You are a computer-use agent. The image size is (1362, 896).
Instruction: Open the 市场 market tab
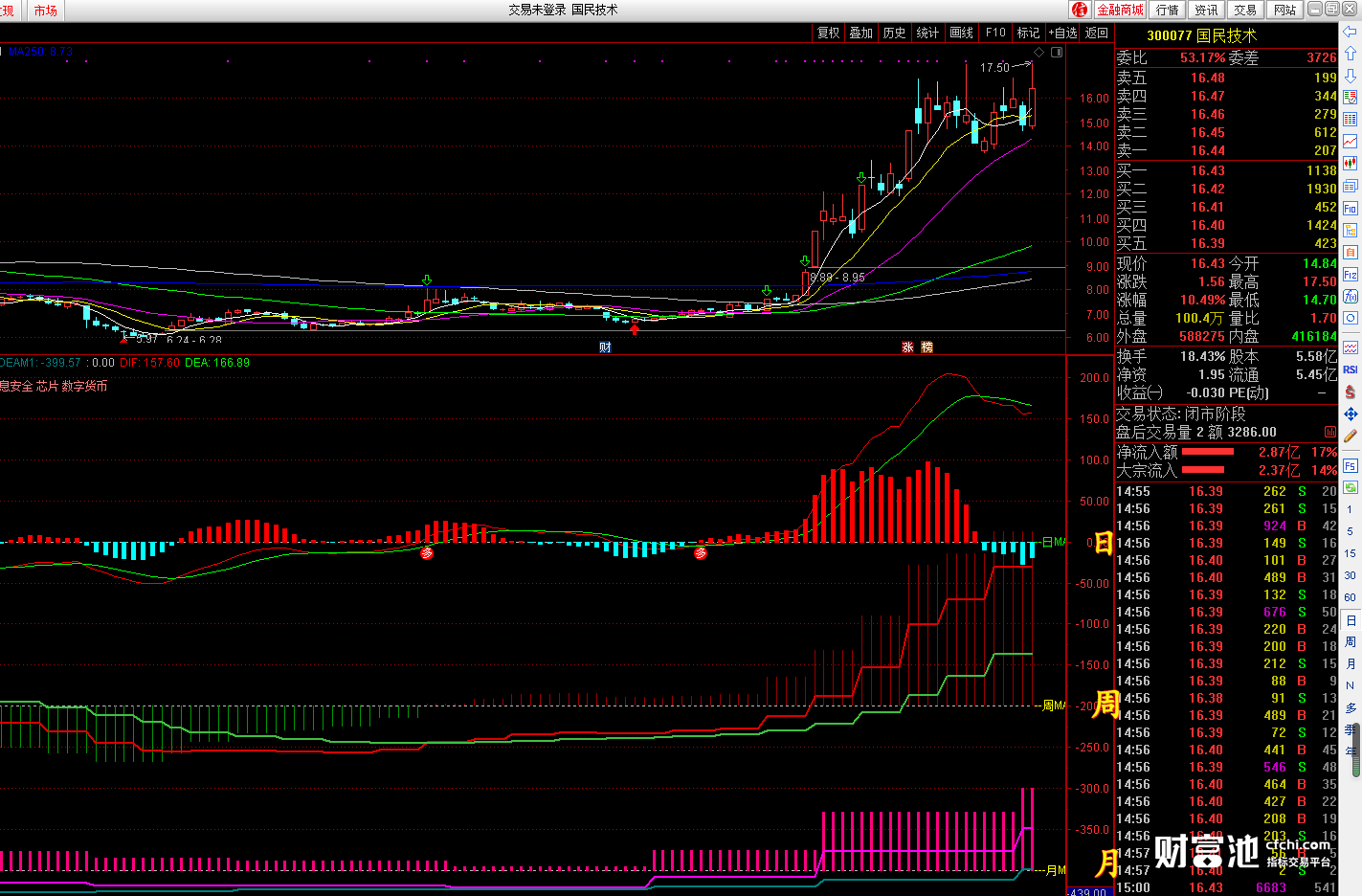pos(45,11)
